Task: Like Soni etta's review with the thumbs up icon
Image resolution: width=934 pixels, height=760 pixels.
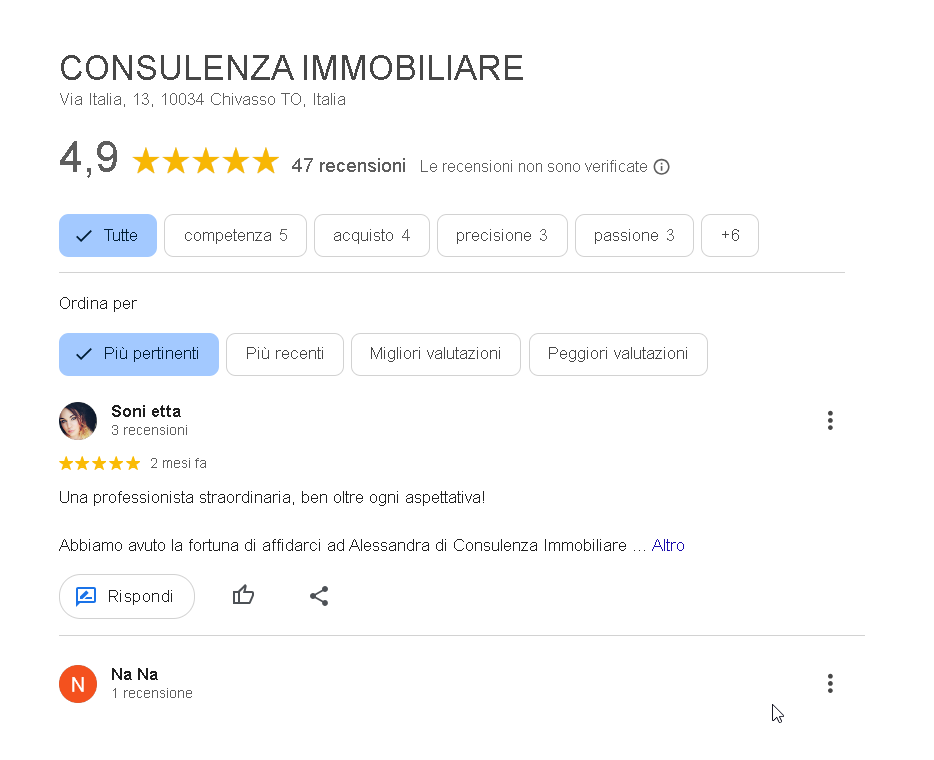Action: tap(243, 595)
